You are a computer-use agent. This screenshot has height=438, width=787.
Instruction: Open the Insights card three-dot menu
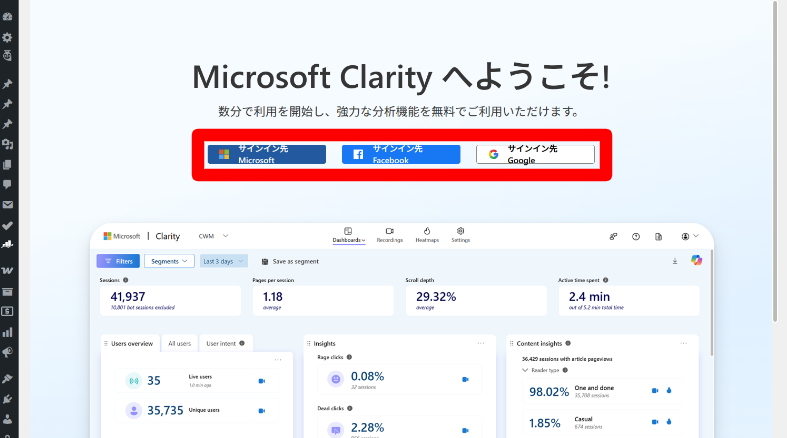481,343
